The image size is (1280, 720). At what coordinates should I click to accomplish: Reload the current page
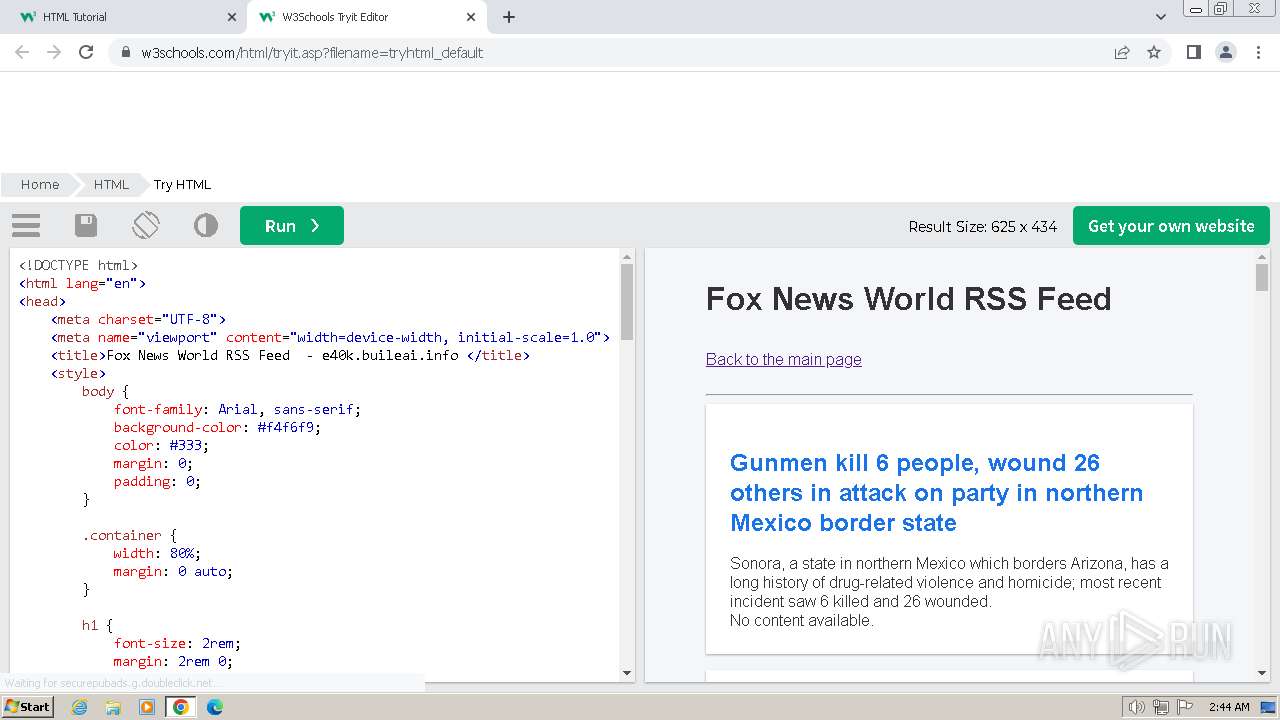coord(86,52)
